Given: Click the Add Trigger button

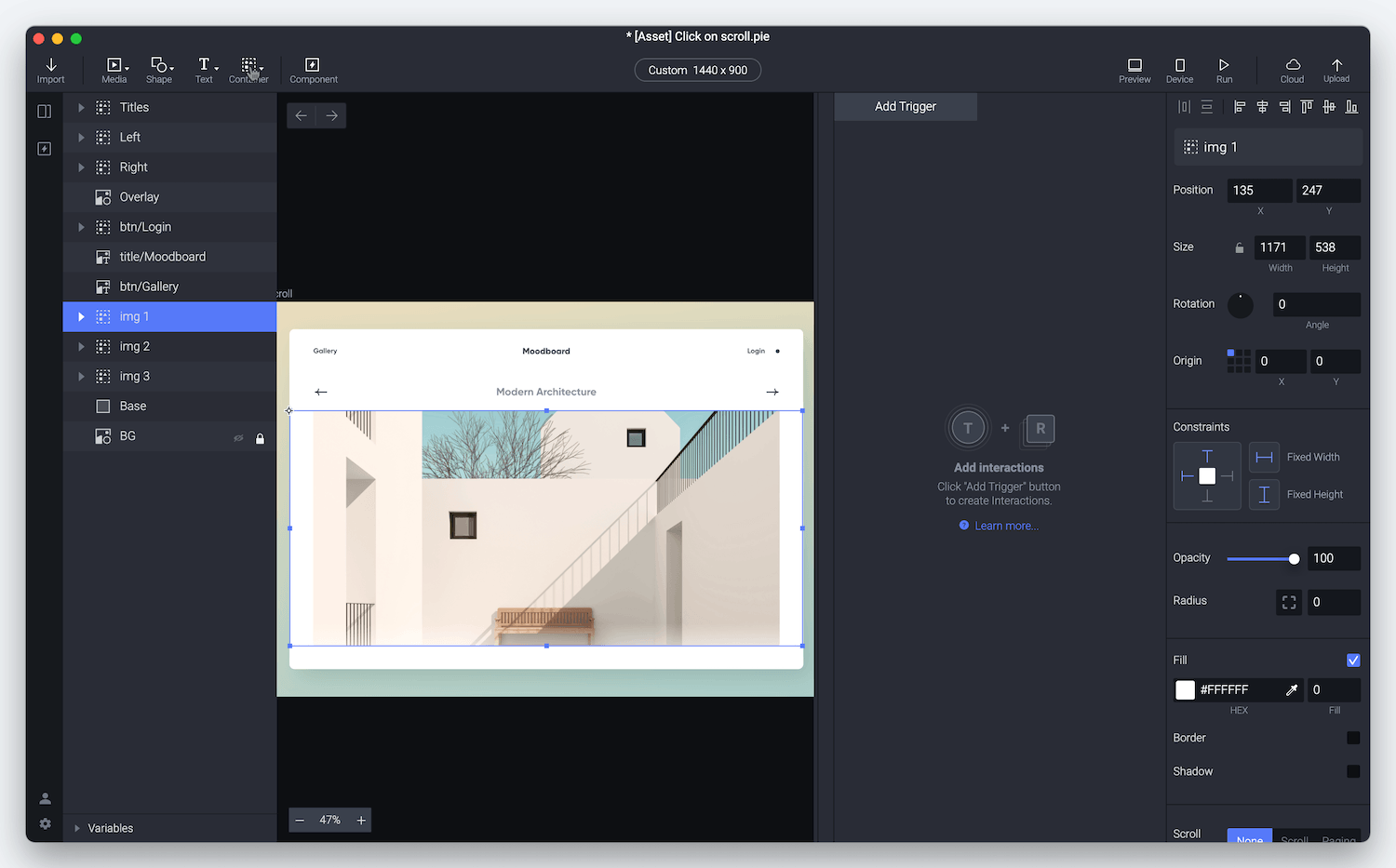Looking at the screenshot, I should pyautogui.click(x=906, y=107).
